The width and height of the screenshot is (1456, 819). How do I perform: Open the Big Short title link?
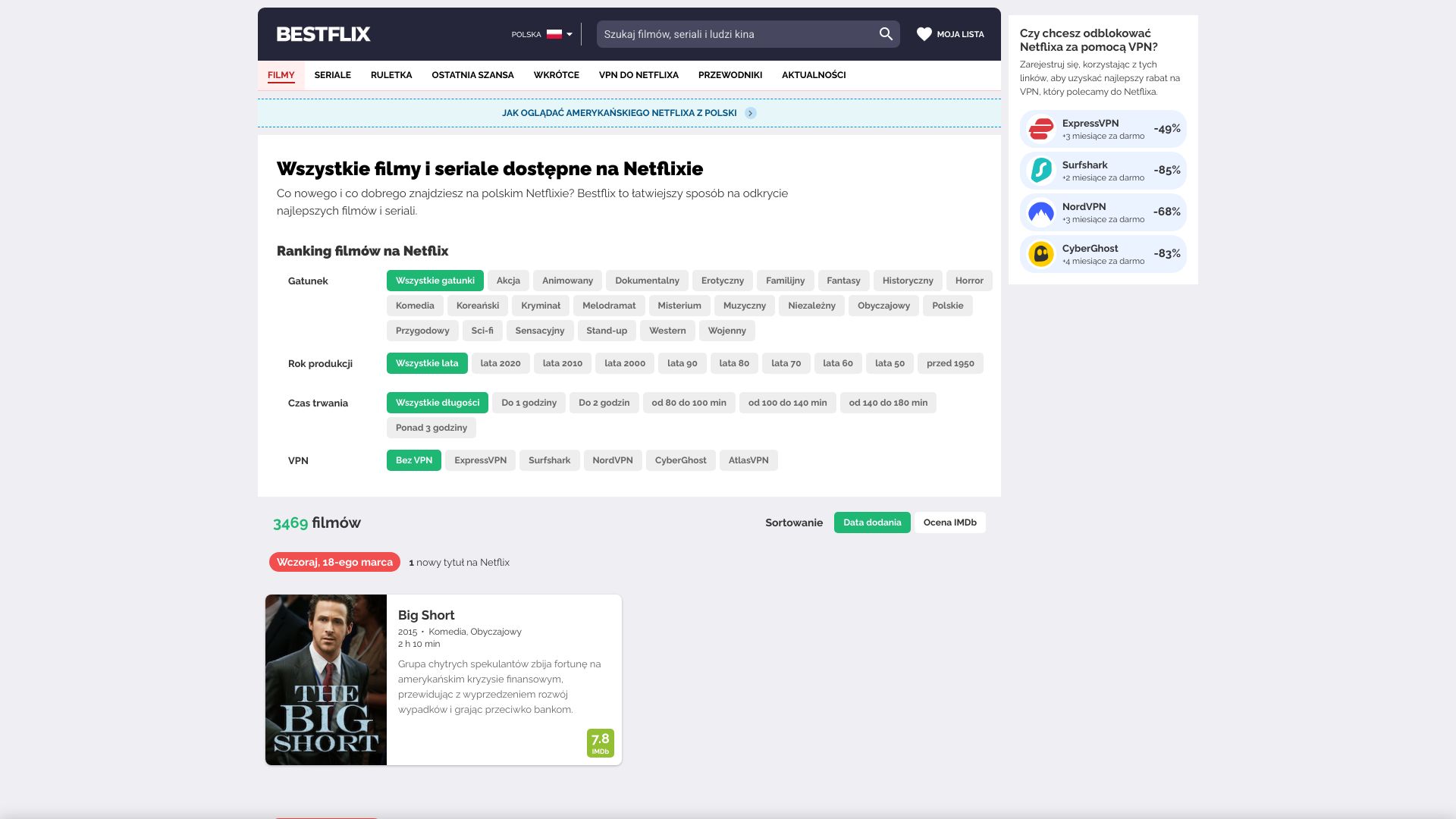(x=426, y=615)
